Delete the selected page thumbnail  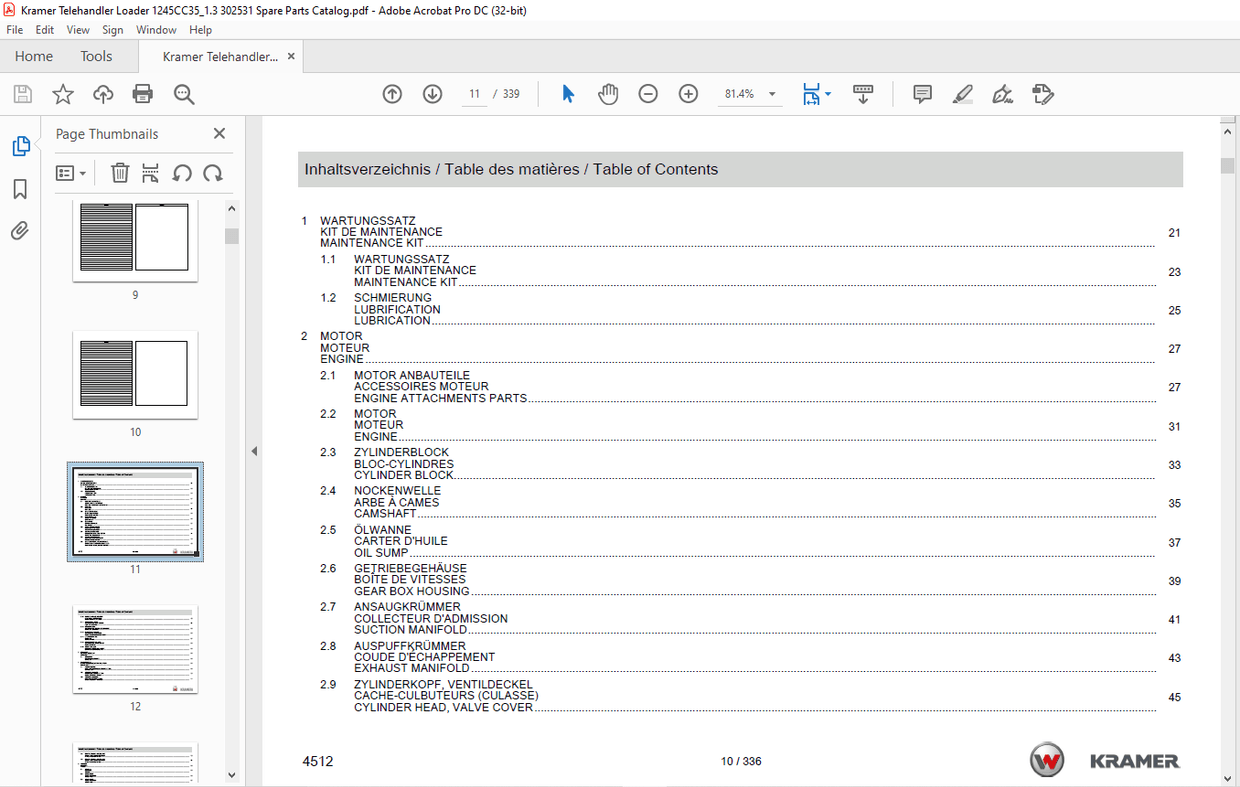point(120,172)
